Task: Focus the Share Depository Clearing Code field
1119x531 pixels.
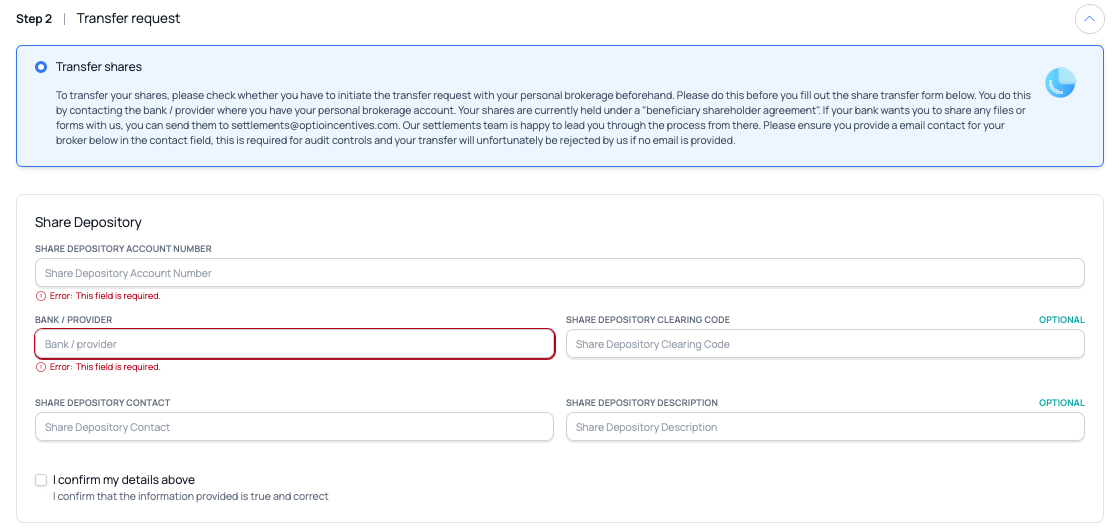Action: click(824, 344)
